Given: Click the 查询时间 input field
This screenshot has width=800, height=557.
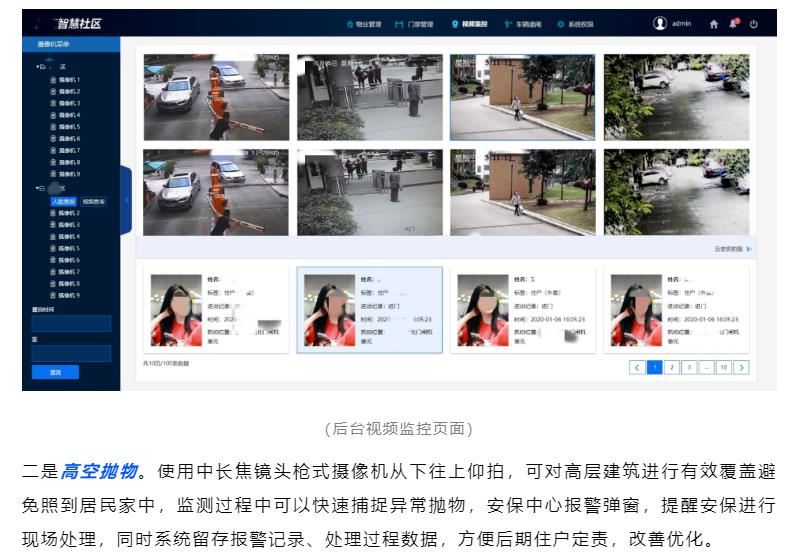Looking at the screenshot, I should click(71, 324).
